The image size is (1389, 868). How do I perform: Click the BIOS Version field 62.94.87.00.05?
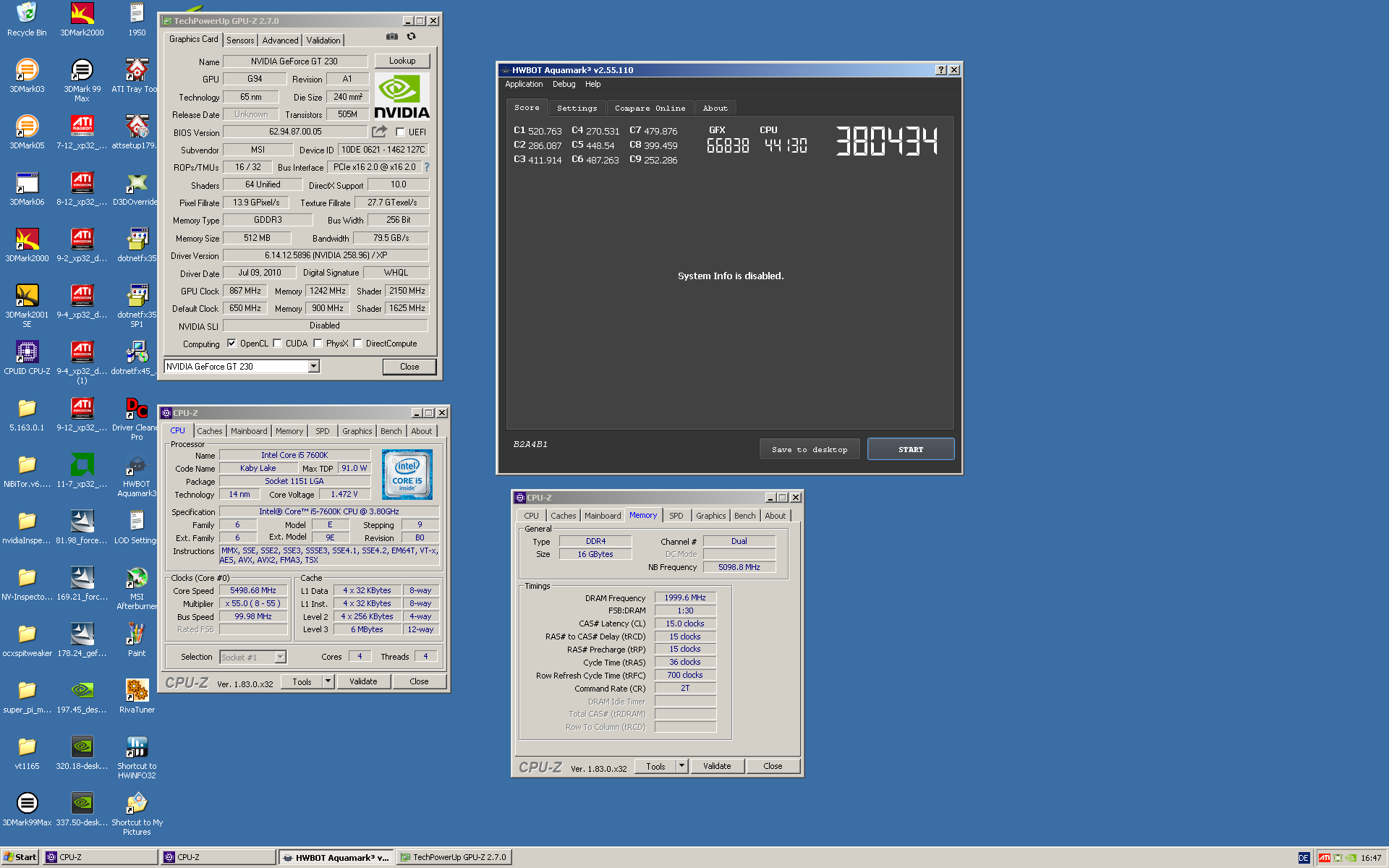(295, 132)
